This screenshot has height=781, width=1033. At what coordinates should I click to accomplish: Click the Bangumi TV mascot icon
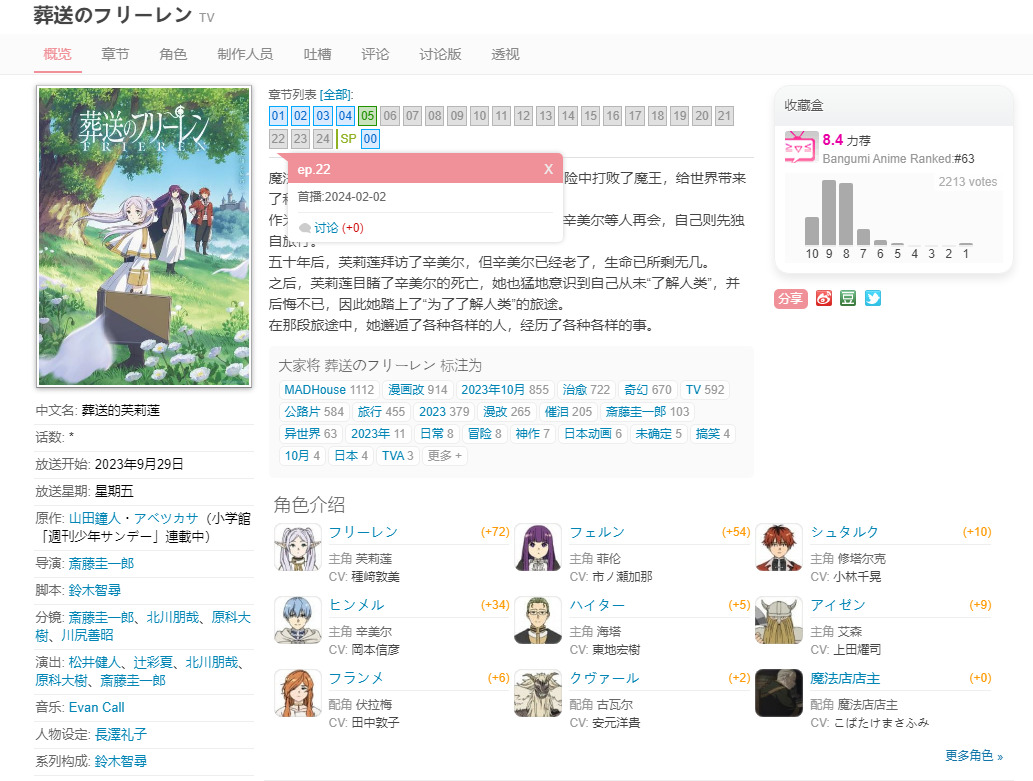800,148
